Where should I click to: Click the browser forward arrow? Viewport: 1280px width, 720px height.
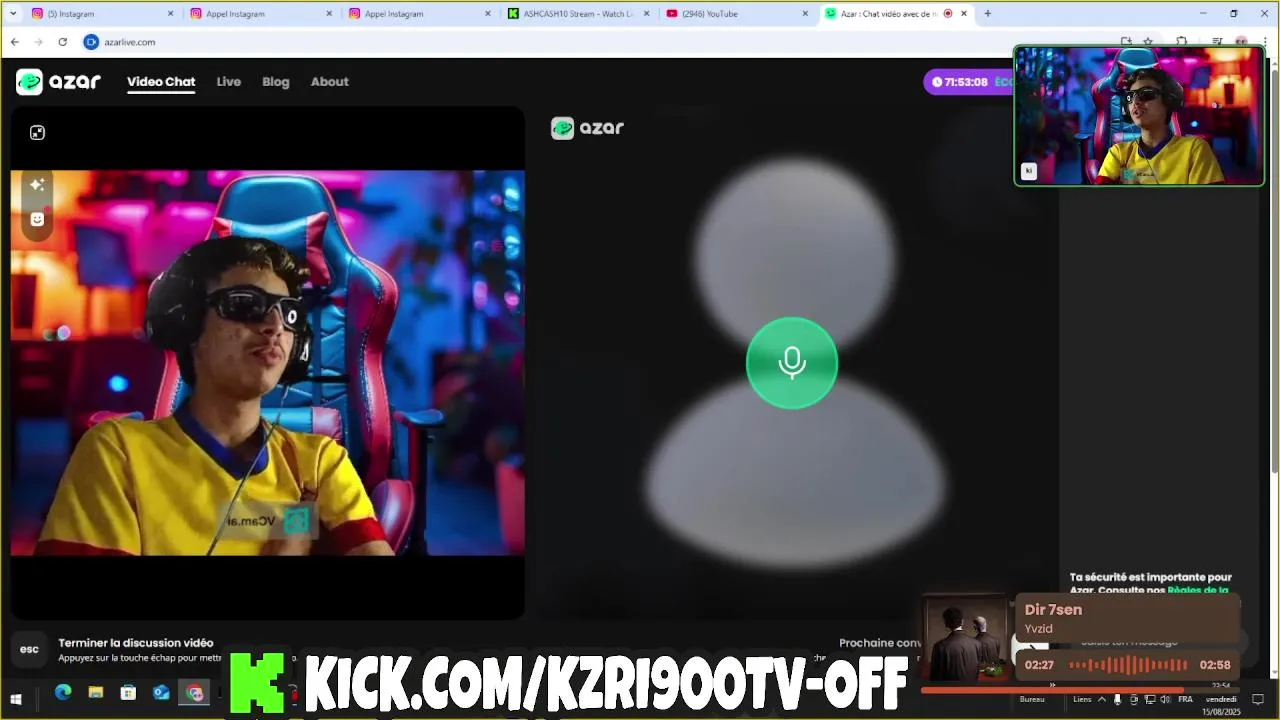[39, 42]
